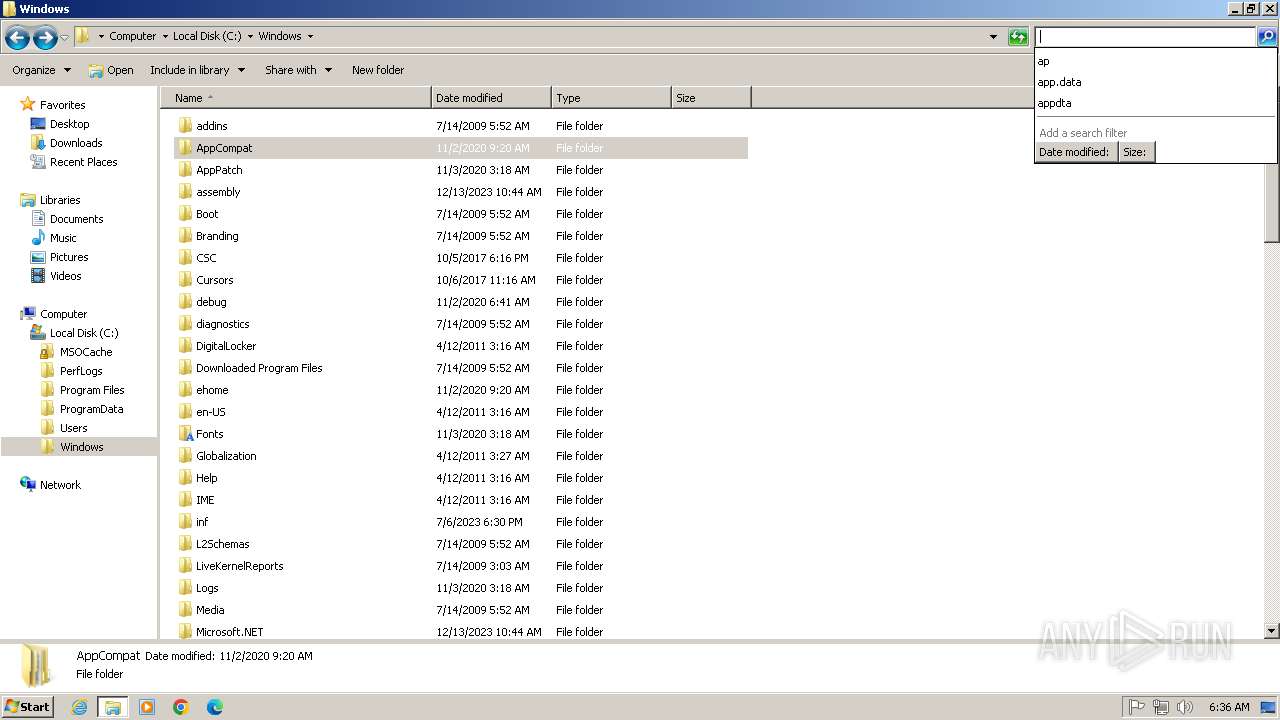Viewport: 1280px width, 720px height.
Task: Sort by Size column header
Action: [711, 98]
